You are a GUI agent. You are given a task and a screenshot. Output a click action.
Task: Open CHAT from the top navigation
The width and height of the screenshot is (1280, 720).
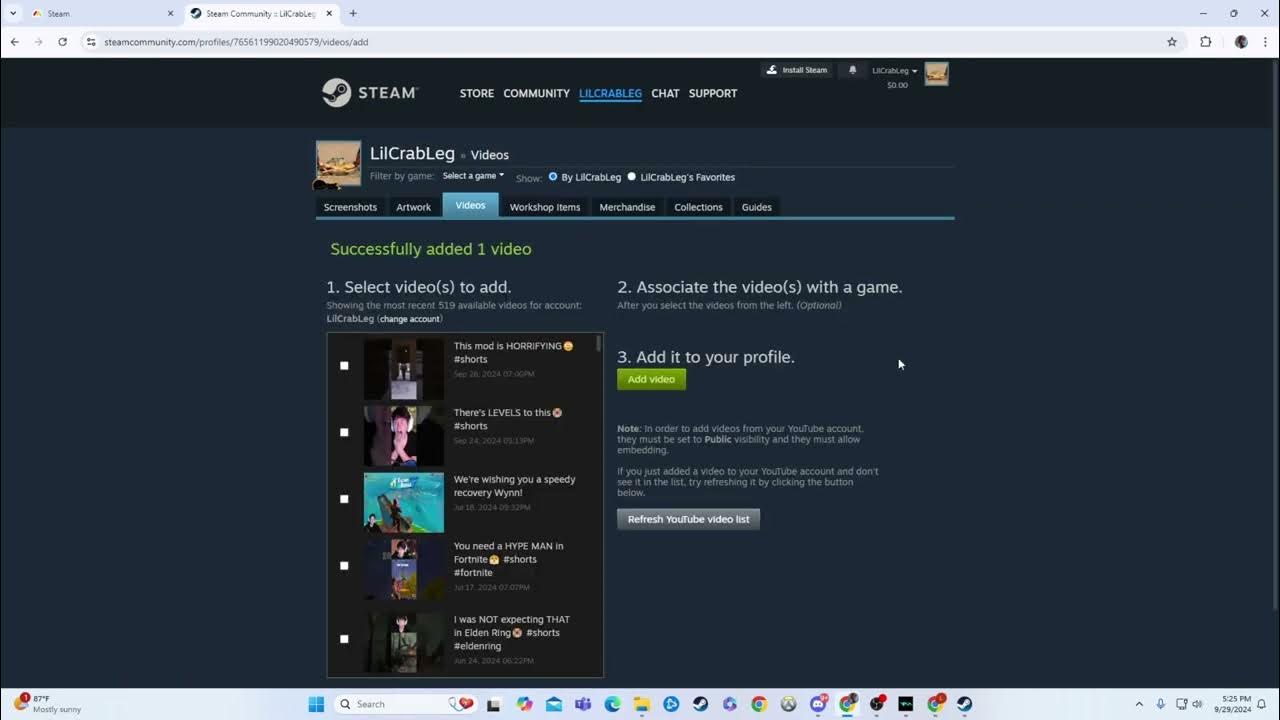[665, 93]
